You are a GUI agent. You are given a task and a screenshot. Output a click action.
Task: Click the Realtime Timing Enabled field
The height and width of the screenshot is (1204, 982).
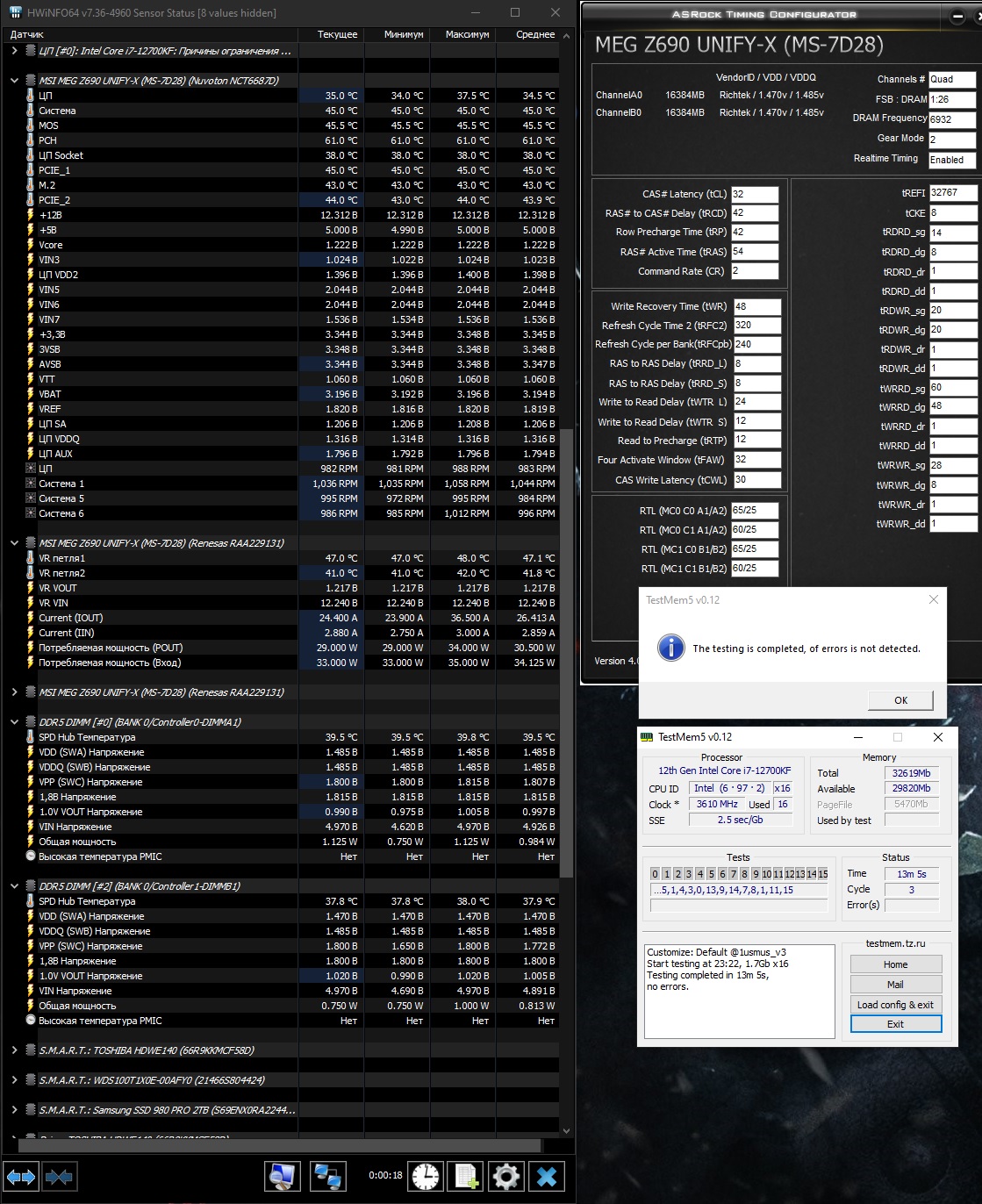click(x=951, y=160)
